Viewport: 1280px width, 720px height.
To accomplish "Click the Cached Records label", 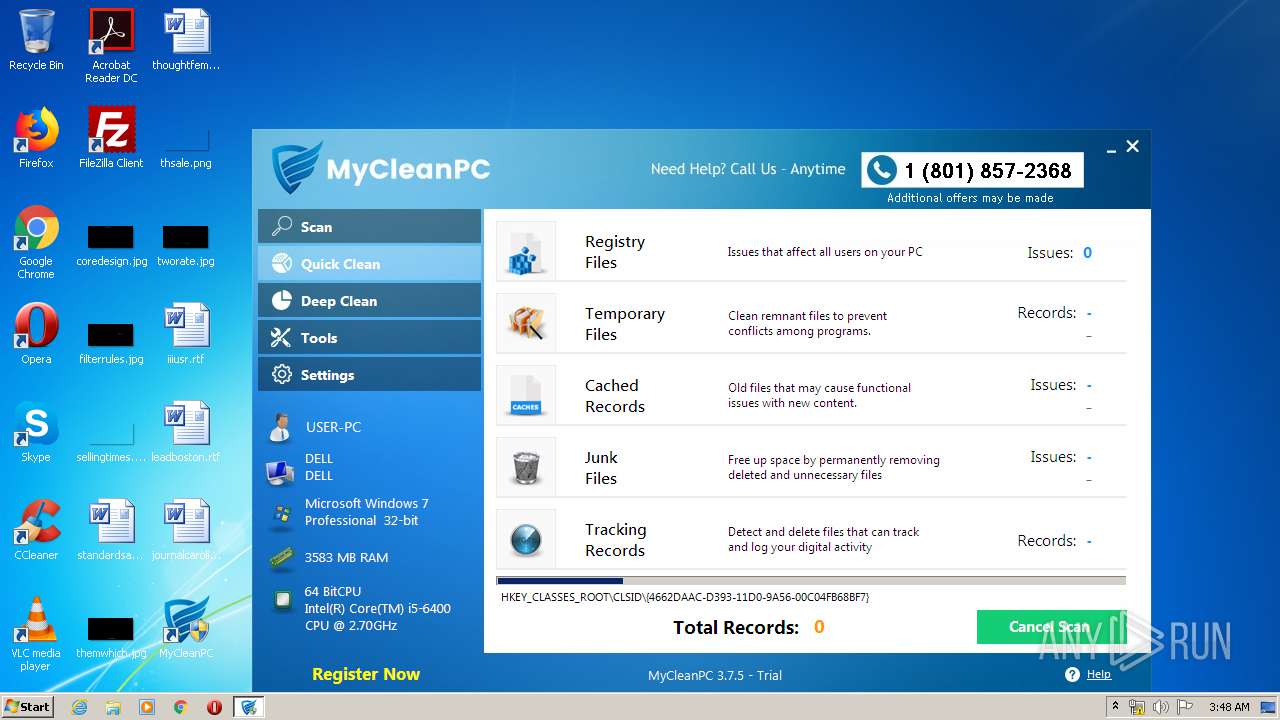I will coord(615,396).
